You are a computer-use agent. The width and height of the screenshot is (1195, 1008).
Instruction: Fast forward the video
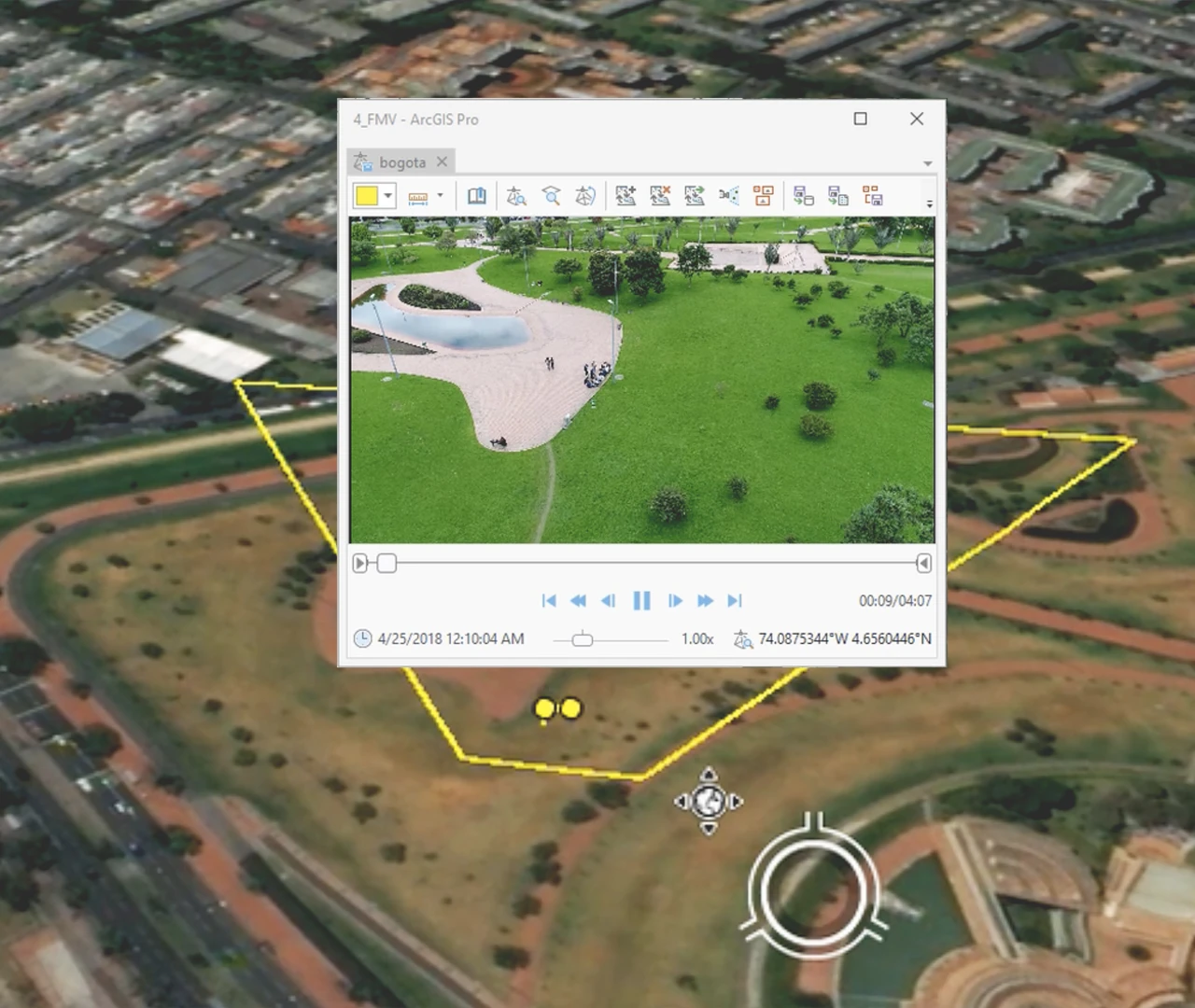coord(705,600)
